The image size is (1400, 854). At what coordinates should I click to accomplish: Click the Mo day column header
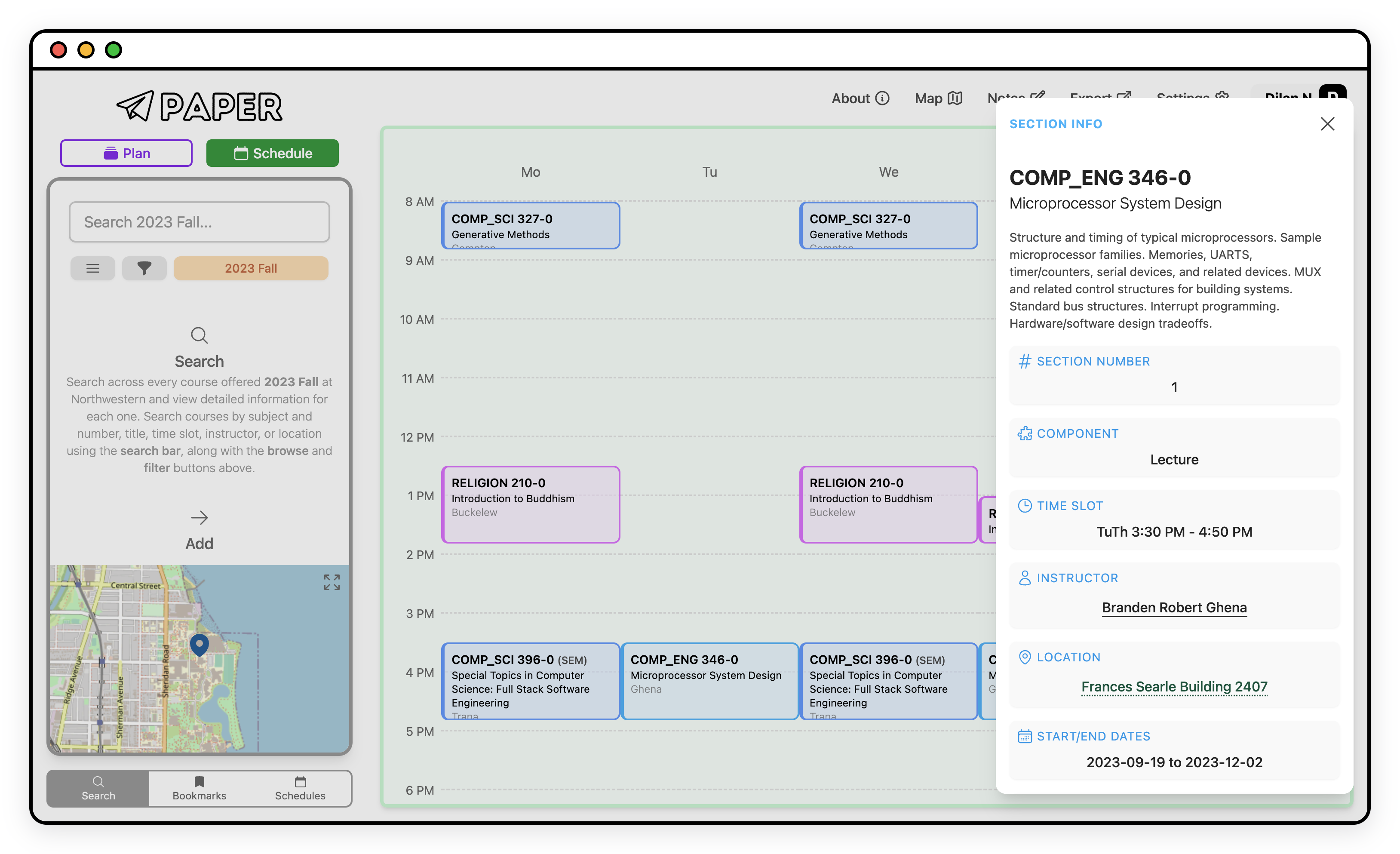click(x=530, y=172)
